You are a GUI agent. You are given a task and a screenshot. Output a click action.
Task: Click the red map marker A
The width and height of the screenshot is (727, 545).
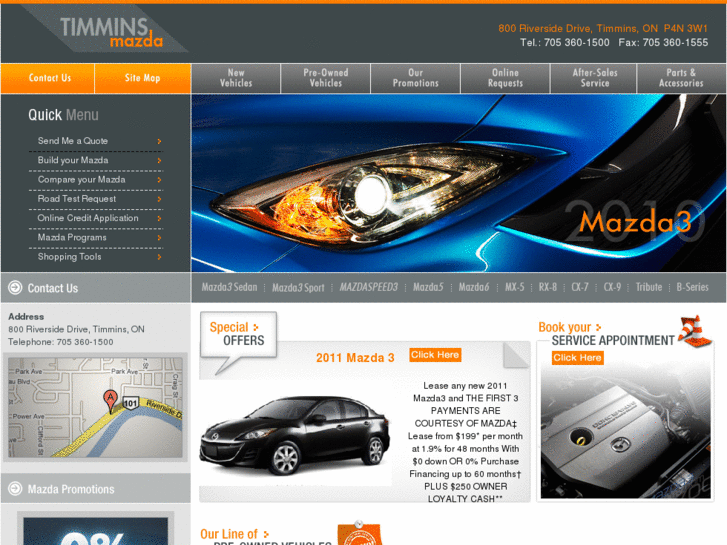click(x=110, y=401)
